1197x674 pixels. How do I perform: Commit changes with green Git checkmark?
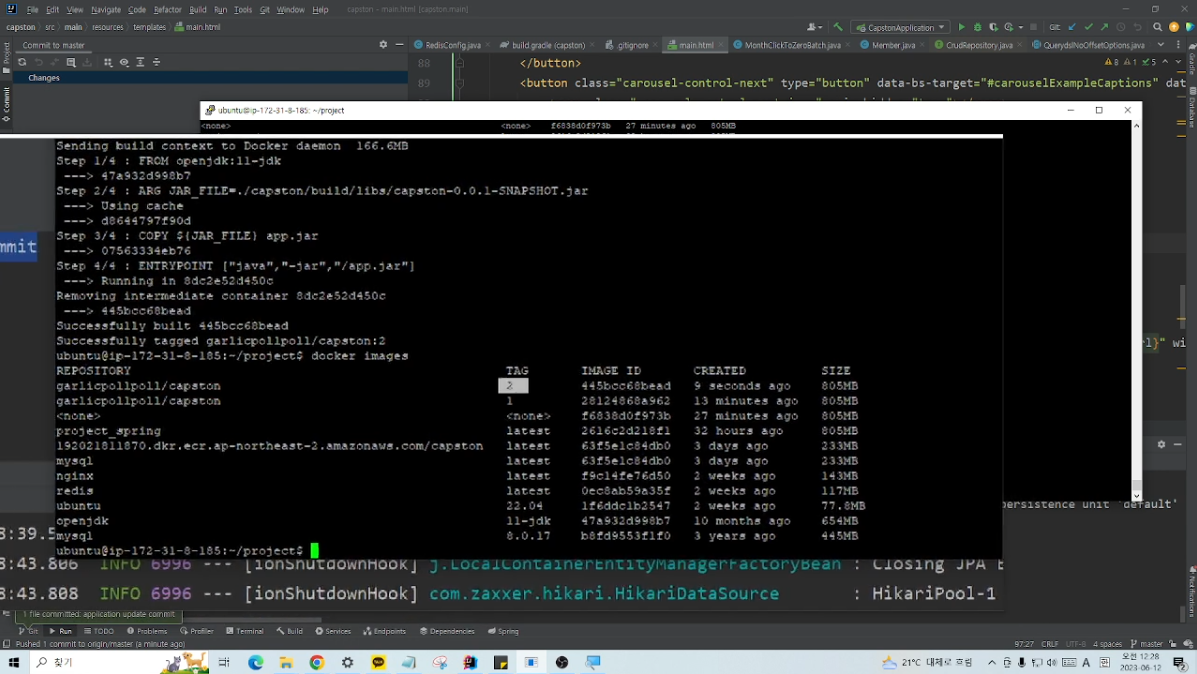pyautogui.click(x=1088, y=27)
